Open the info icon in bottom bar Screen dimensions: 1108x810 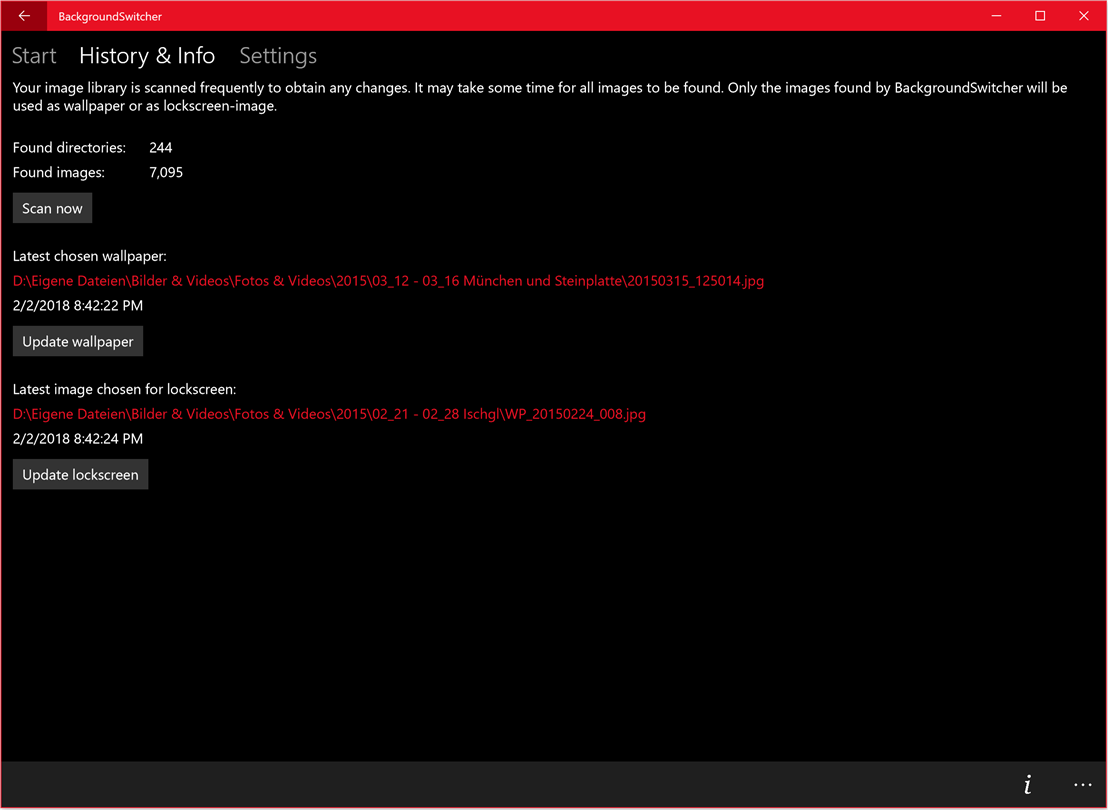tap(1027, 785)
